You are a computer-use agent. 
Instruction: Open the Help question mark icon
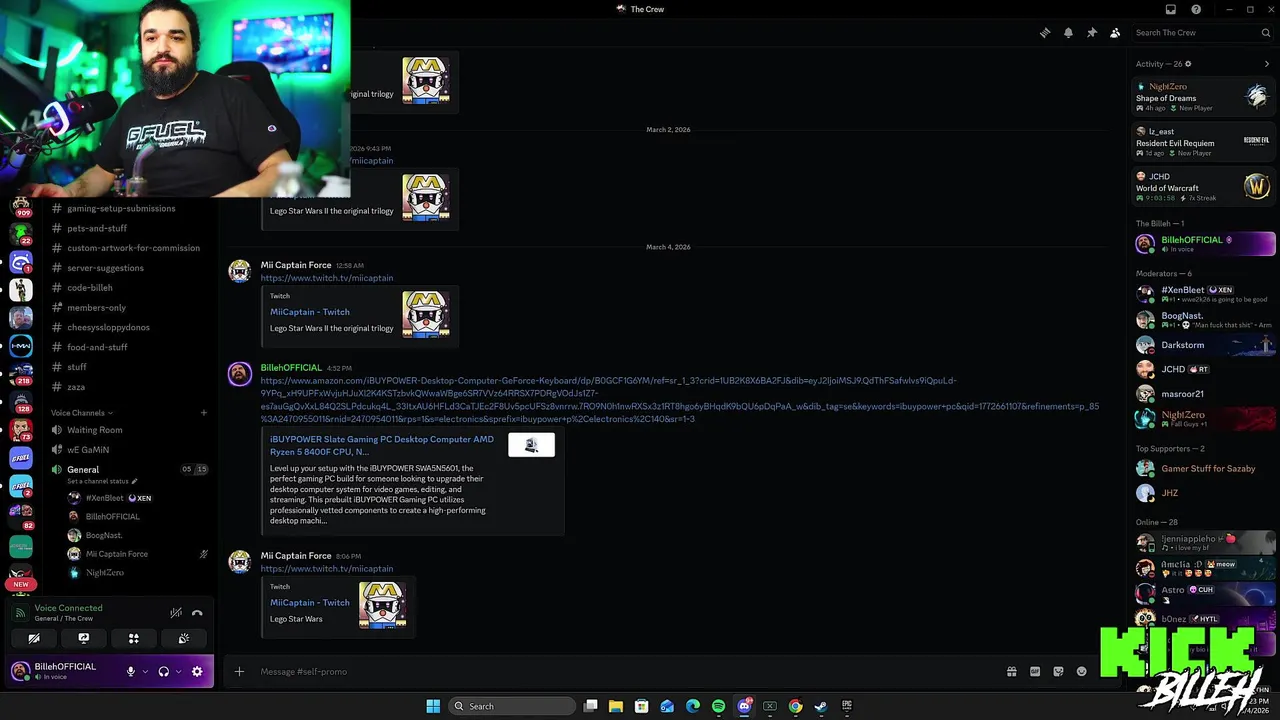coord(1196,9)
